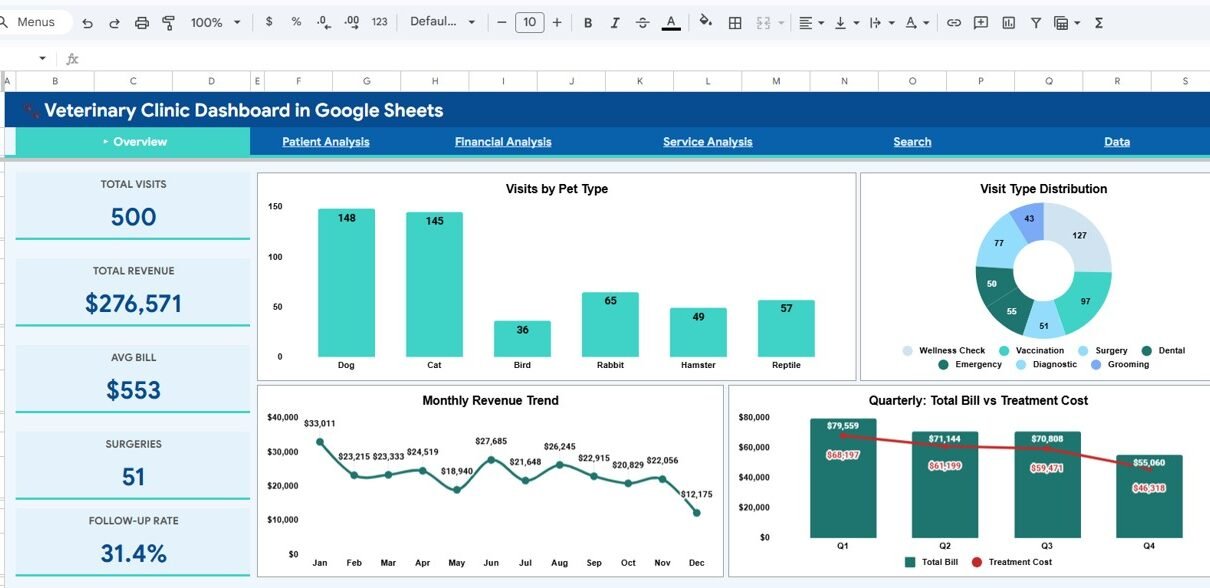Open the Functions sigma icon

click(x=1099, y=22)
